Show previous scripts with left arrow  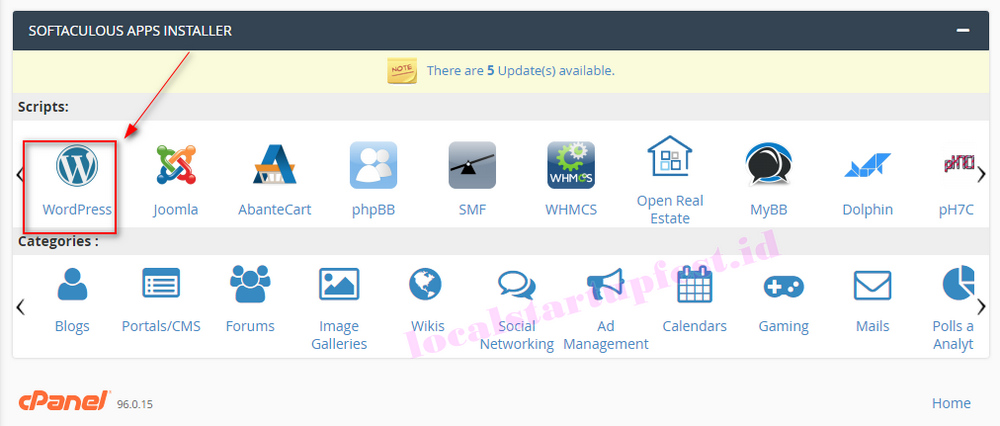coord(20,174)
